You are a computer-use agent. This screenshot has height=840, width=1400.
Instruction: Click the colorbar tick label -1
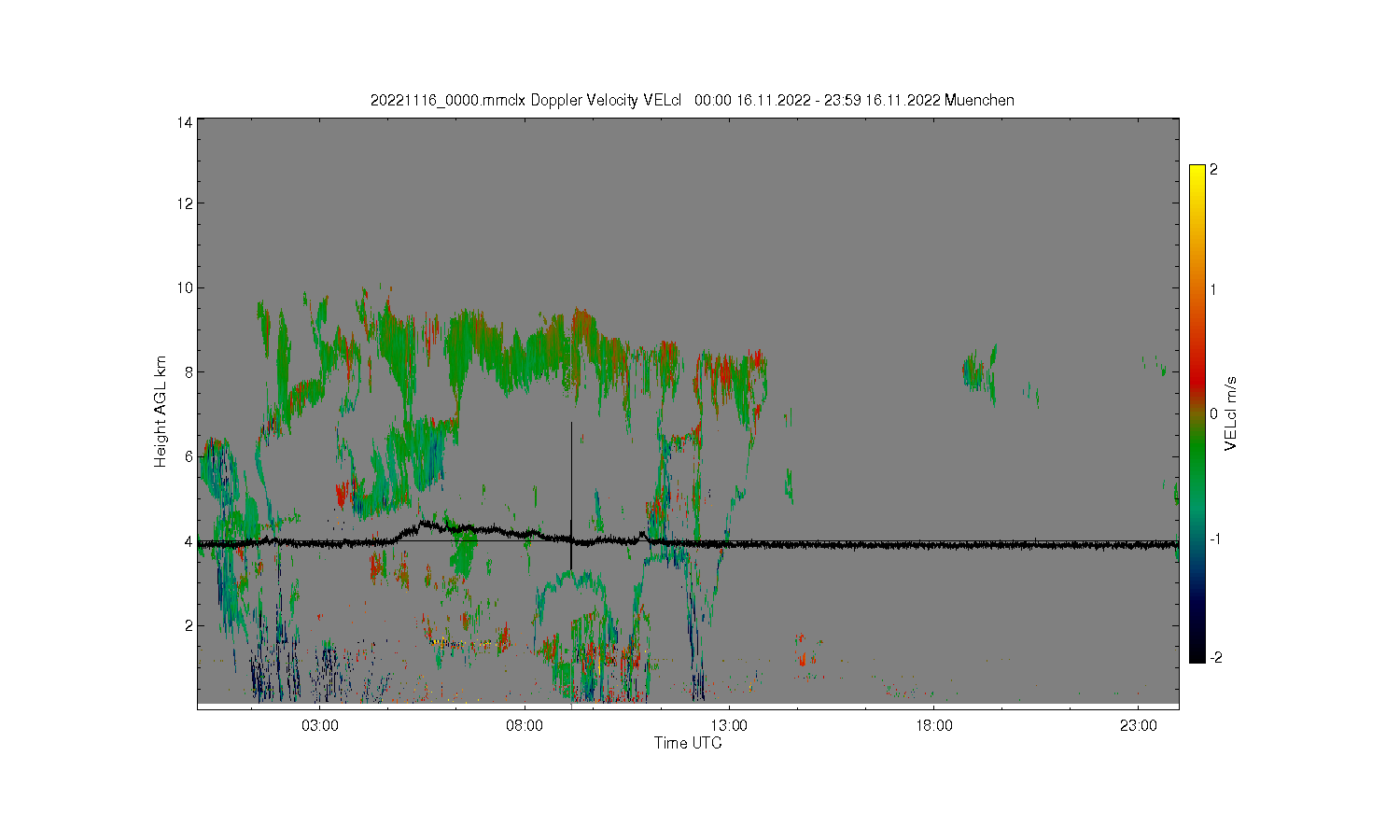tap(1216, 539)
